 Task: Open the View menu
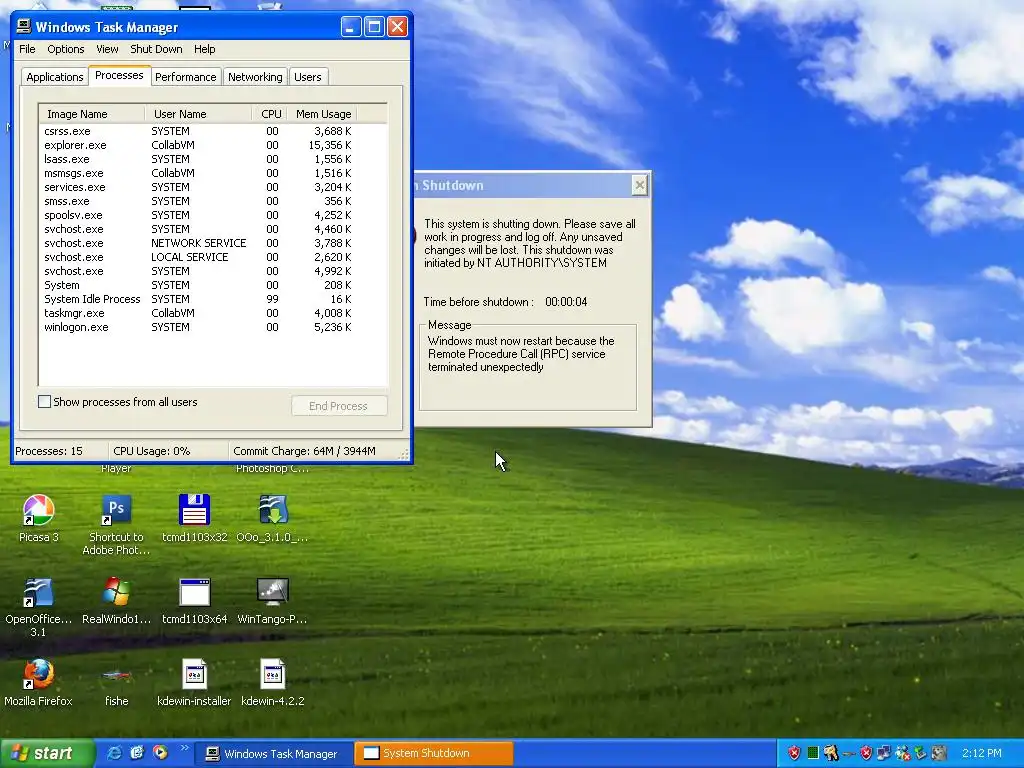point(107,49)
